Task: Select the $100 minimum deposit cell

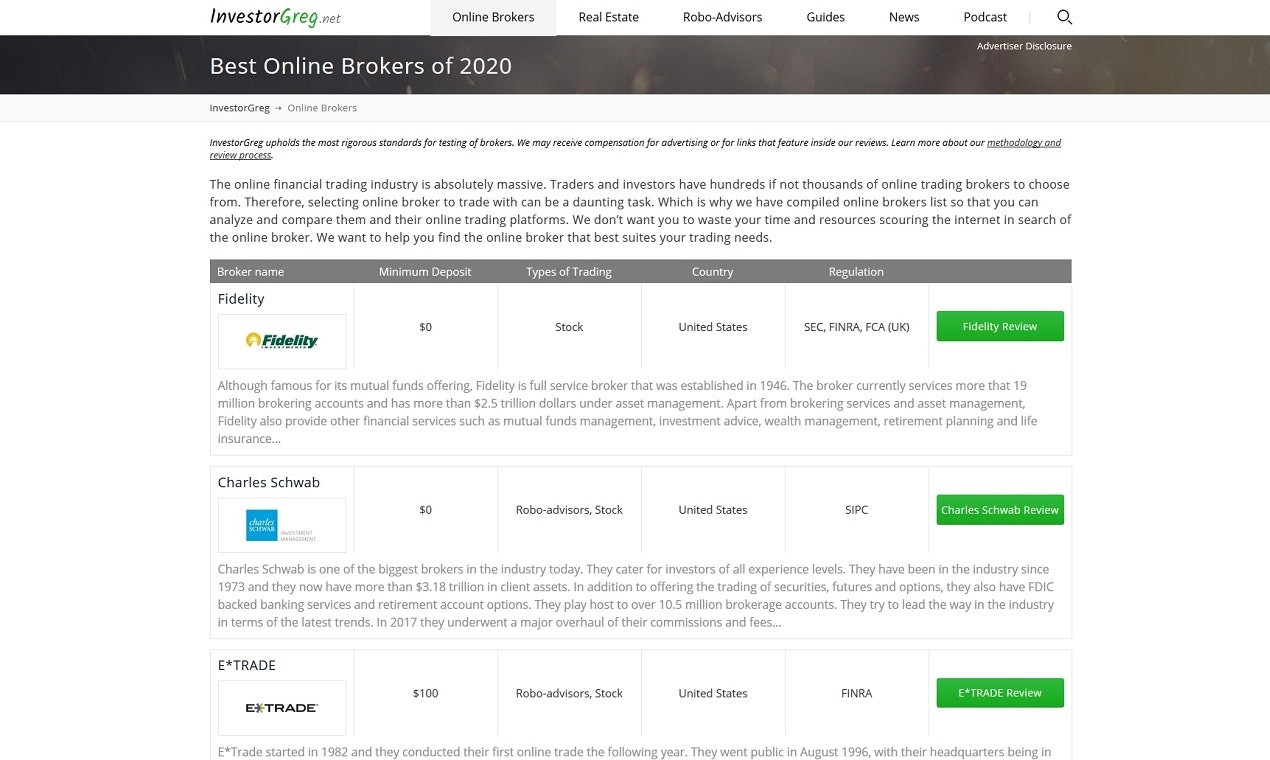Action: [426, 693]
